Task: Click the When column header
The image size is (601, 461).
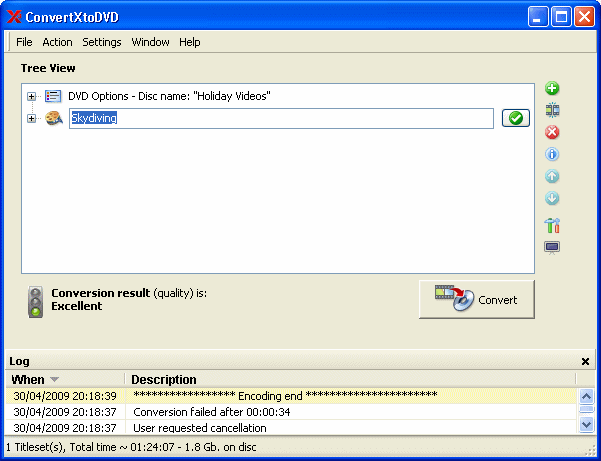Action: (65, 379)
